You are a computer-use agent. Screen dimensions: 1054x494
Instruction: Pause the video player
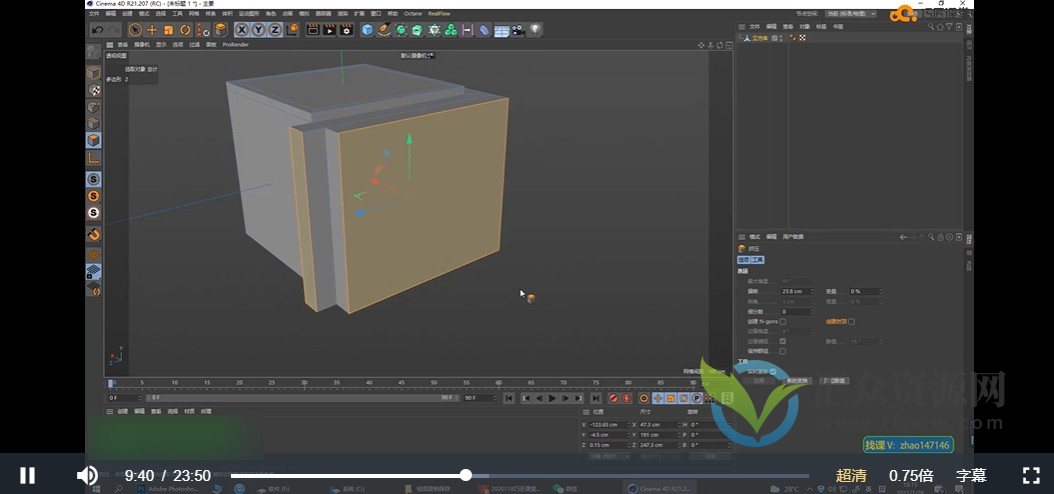point(28,476)
